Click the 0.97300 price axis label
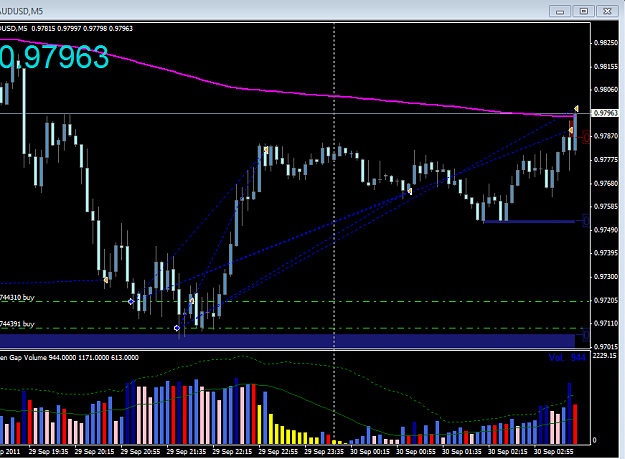Image resolution: width=625 pixels, height=459 pixels. (606, 277)
